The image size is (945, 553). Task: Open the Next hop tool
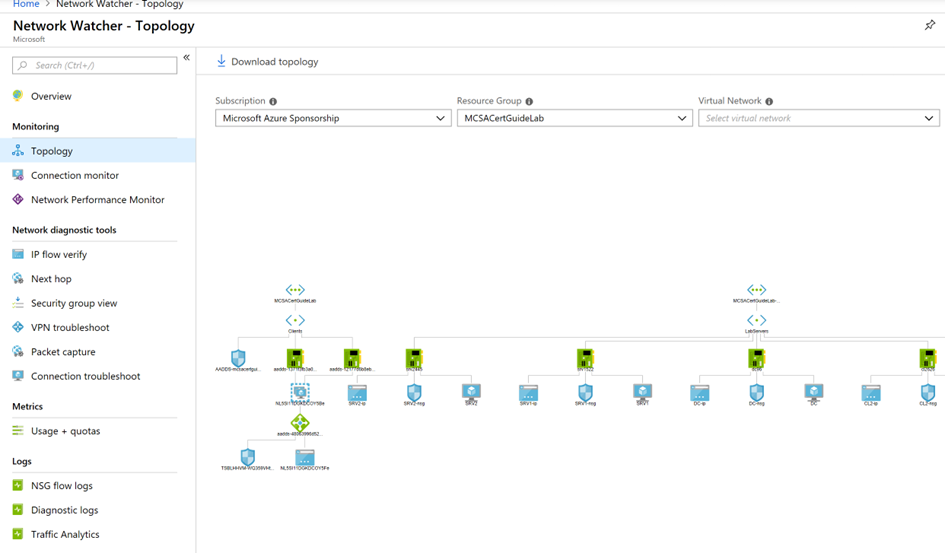coord(51,279)
